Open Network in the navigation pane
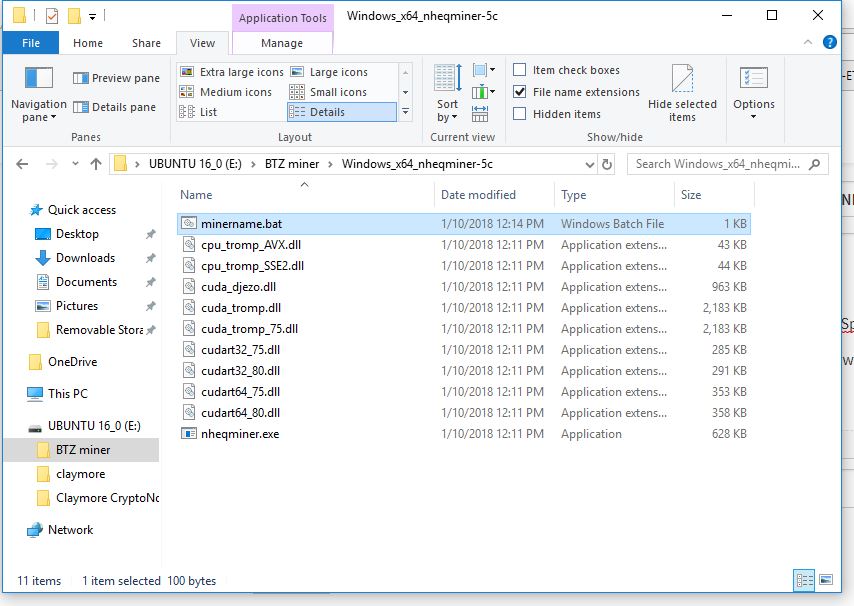Viewport: 854px width, 606px height. (70, 530)
